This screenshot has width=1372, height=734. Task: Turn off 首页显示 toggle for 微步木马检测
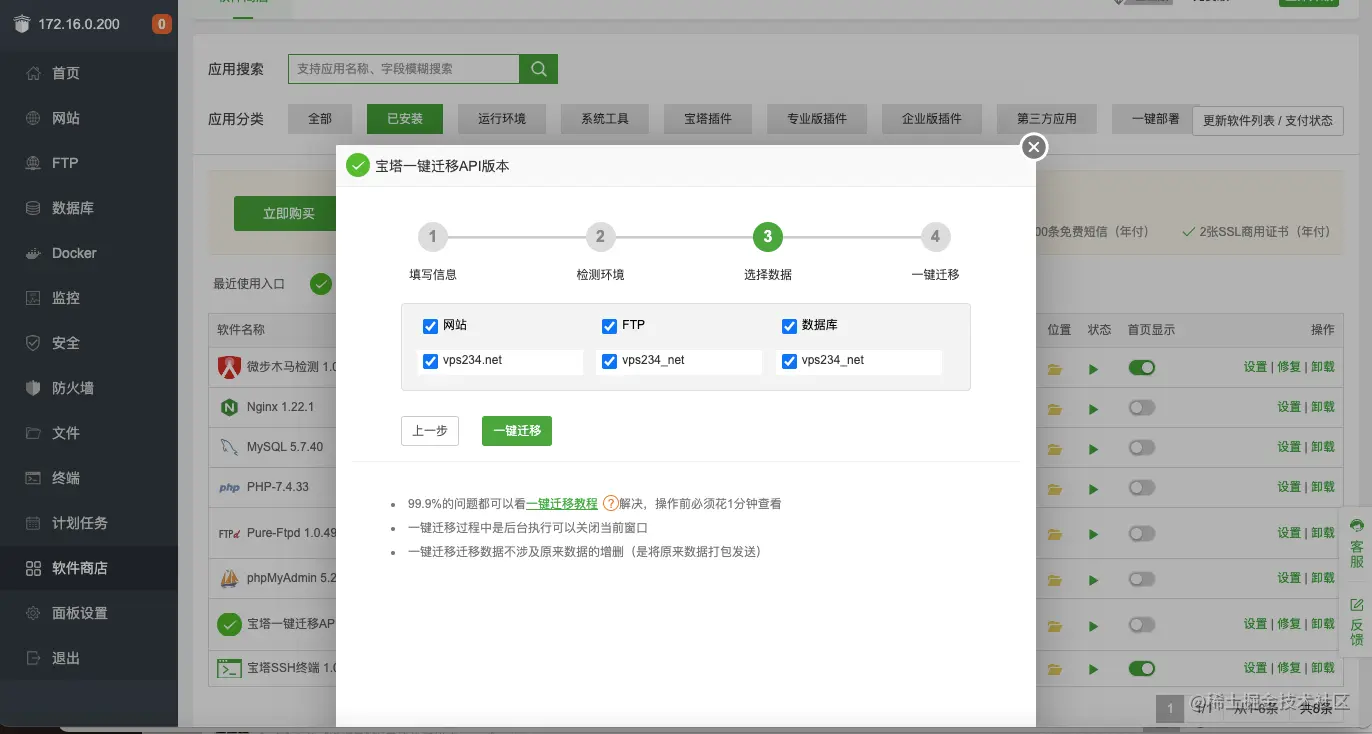pos(1141,367)
